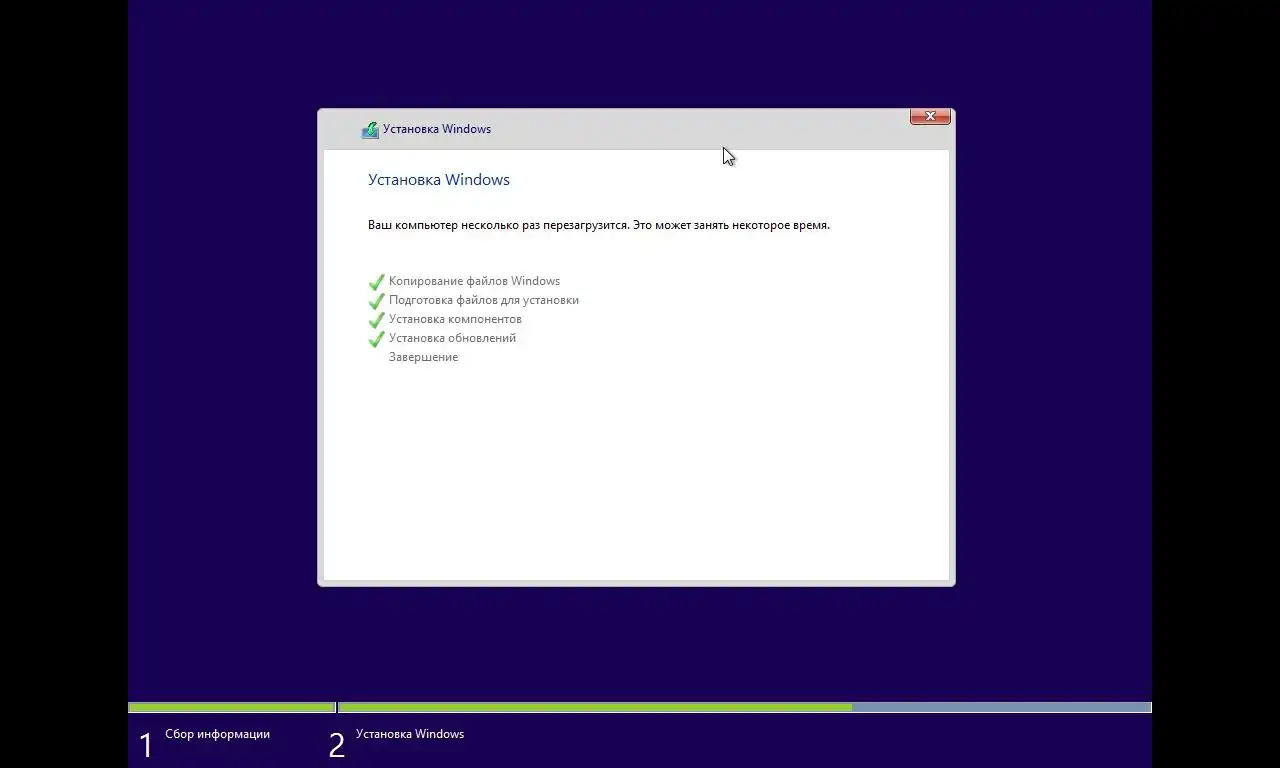Click the bottom Установка Windows stage label
Image resolution: width=1280 pixels, height=768 pixels.
tap(410, 734)
